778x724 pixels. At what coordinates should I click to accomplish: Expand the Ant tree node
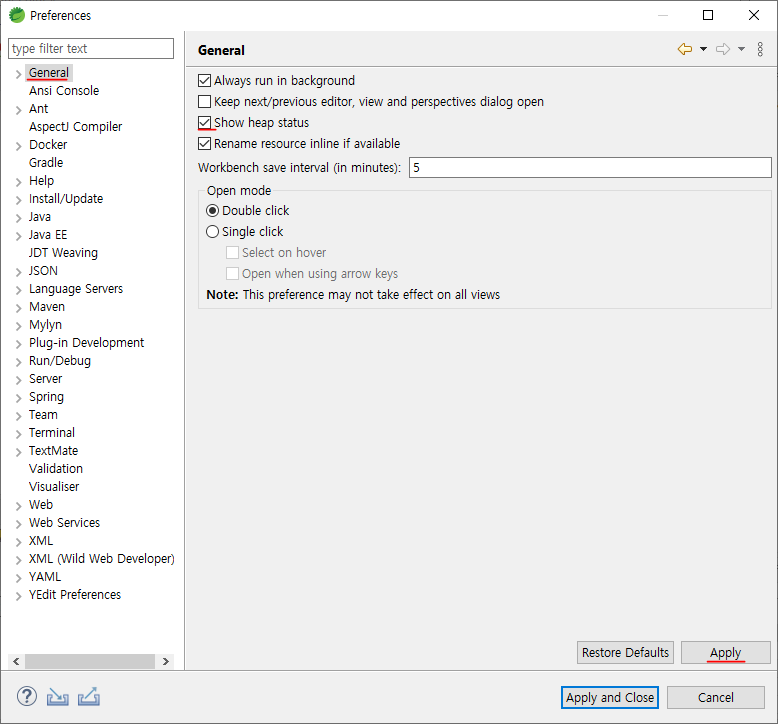18,110
